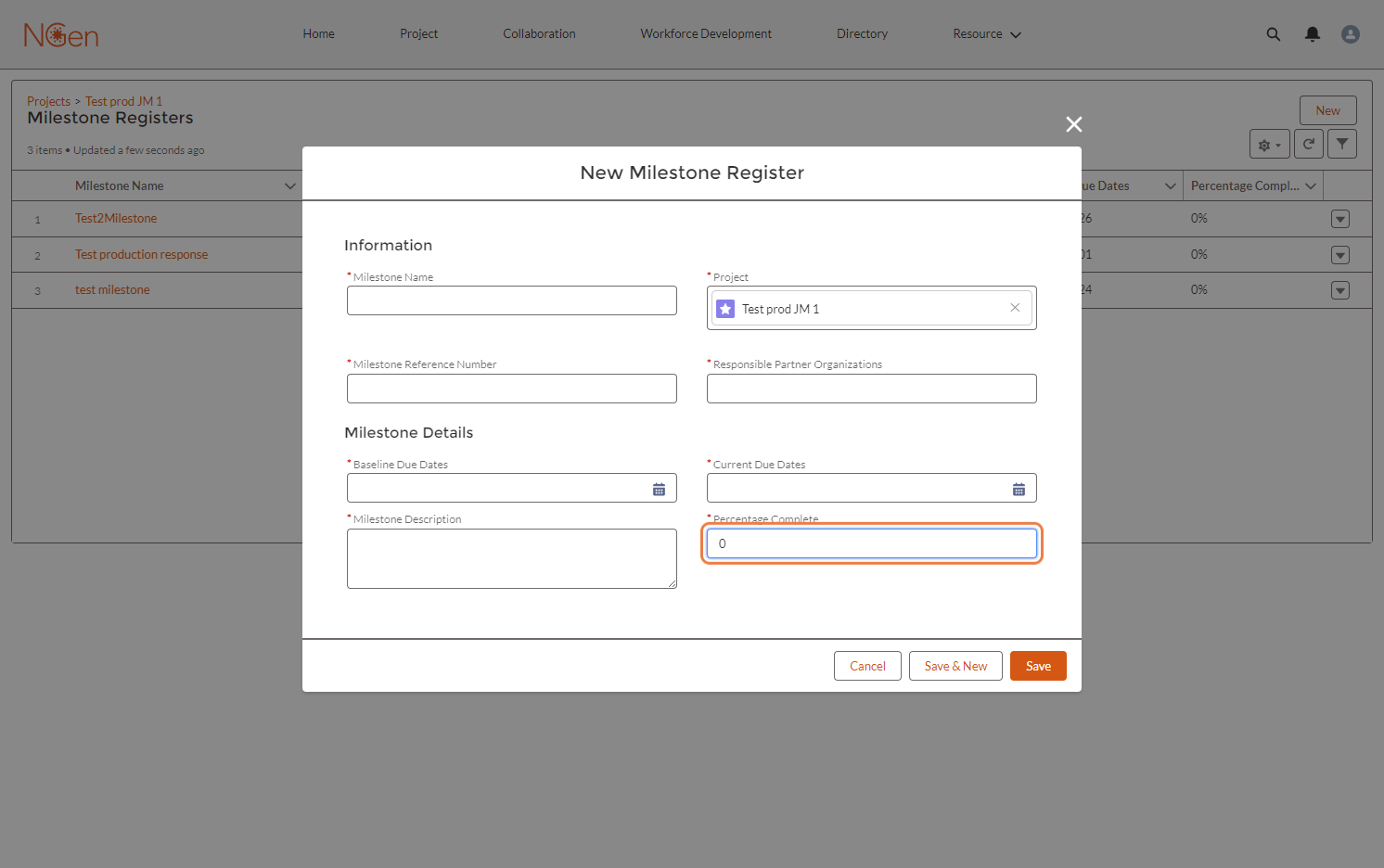1384x868 pixels.
Task: Open Workforce Development nav item
Action: click(706, 34)
